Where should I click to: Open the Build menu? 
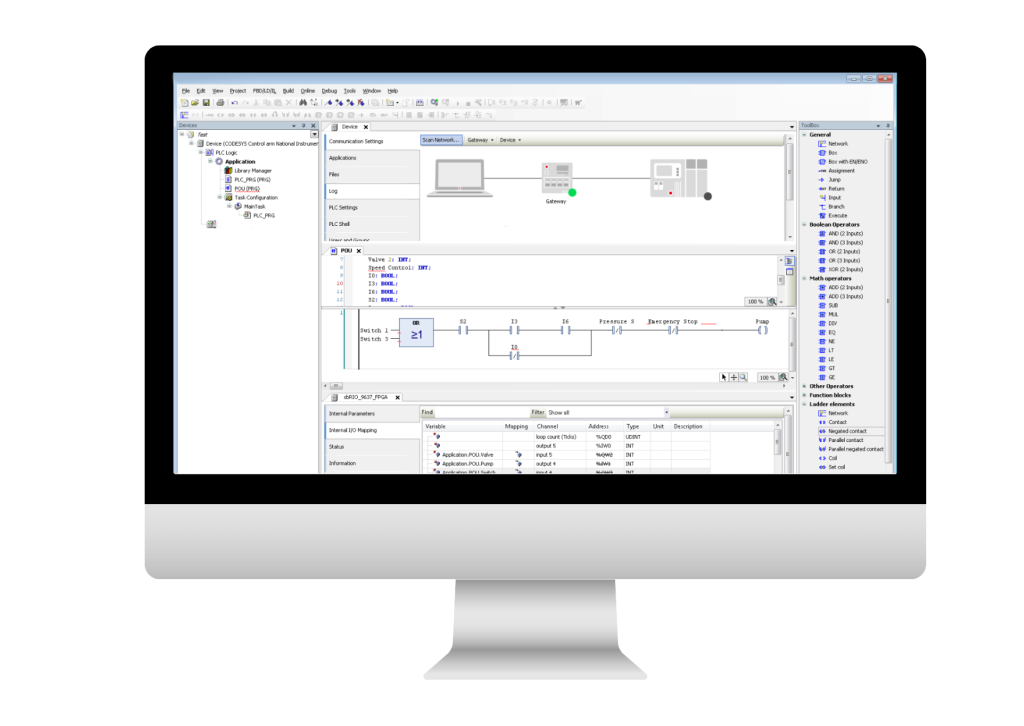(x=288, y=91)
